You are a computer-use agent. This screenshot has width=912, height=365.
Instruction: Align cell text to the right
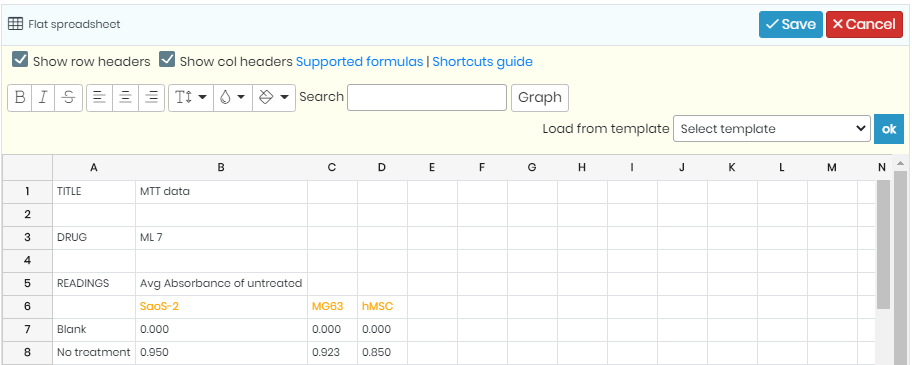(x=152, y=98)
